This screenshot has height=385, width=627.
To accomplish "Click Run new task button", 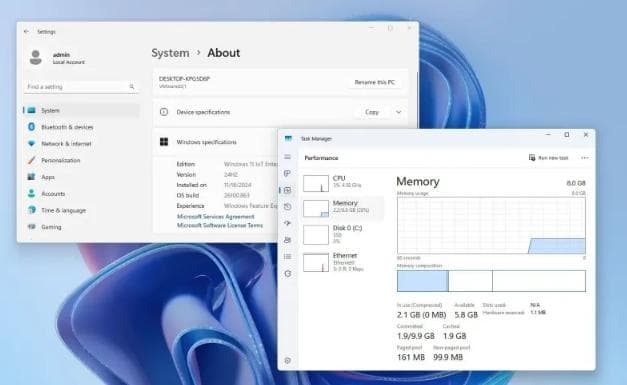I will 548,158.
